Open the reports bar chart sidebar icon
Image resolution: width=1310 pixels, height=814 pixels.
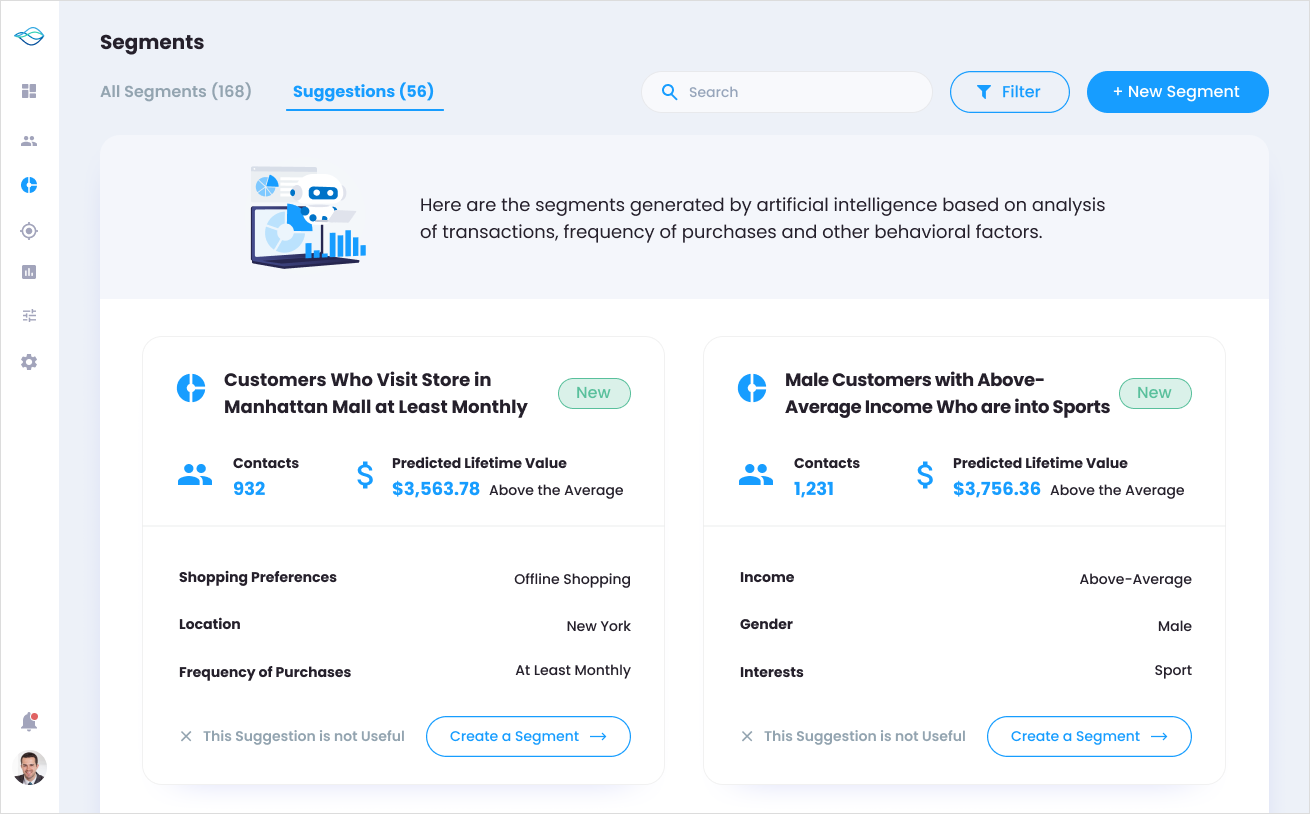tap(29, 272)
